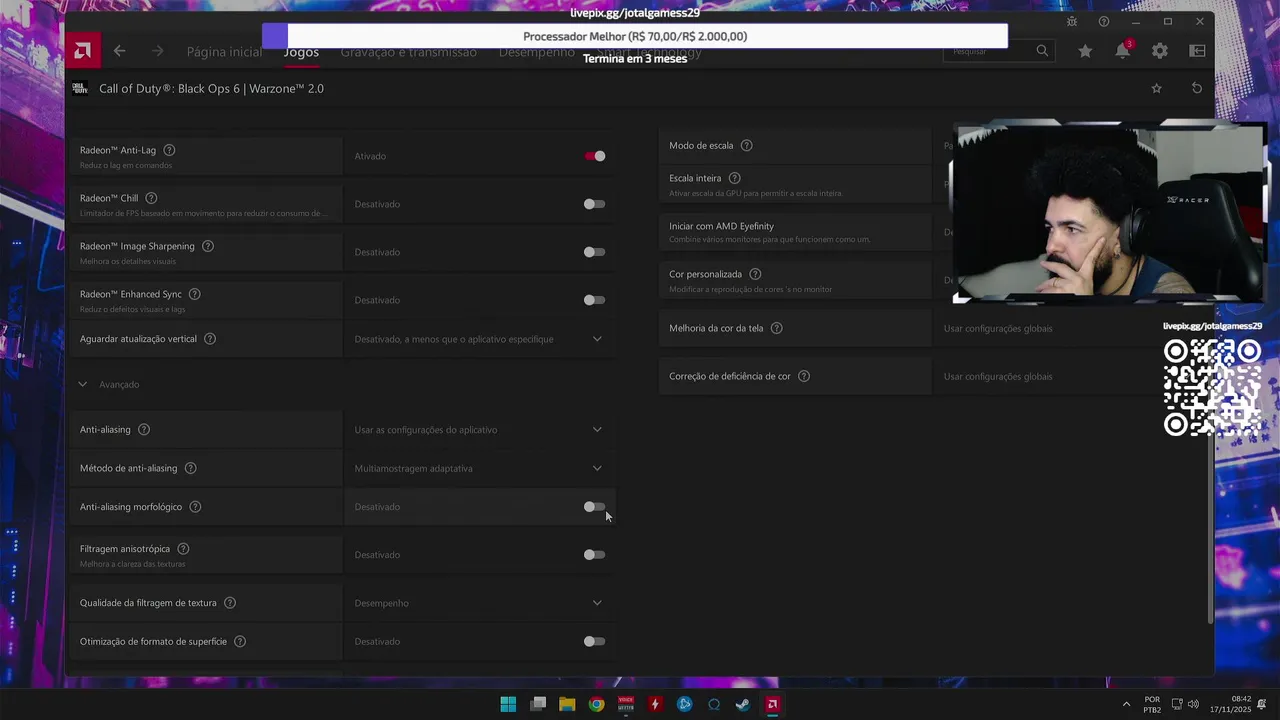Open AMD Software settings gear
Viewport: 1280px width, 720px height.
1160,51
